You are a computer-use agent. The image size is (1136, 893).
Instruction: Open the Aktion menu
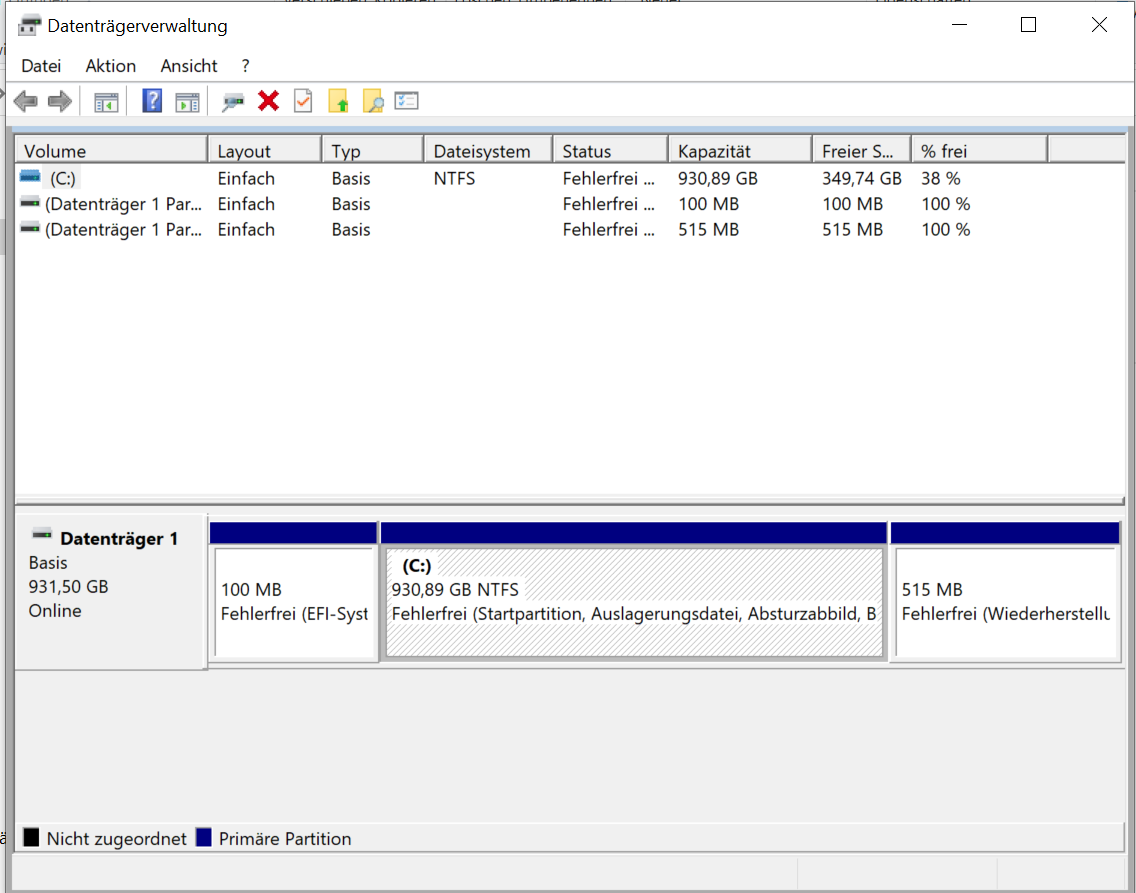[x=111, y=66]
